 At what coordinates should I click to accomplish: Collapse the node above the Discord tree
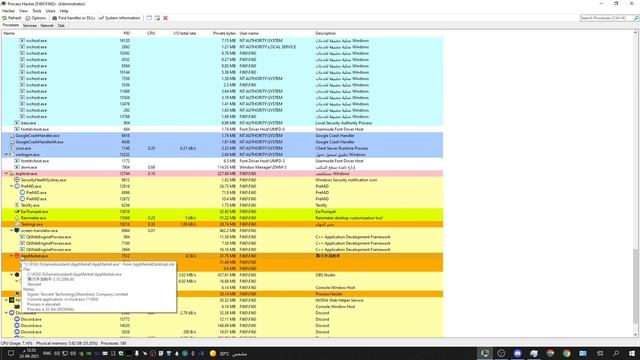click(6, 300)
